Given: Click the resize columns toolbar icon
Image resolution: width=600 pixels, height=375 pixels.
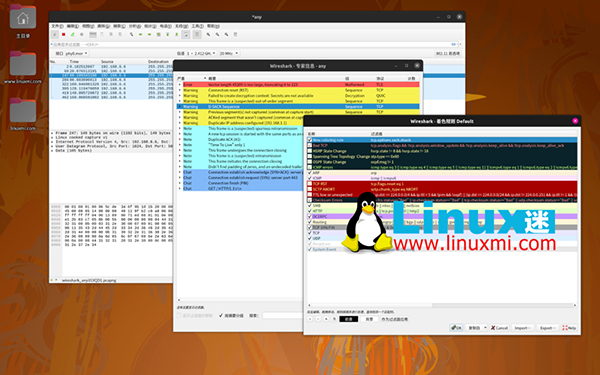Looking at the screenshot, I should pos(235,34).
